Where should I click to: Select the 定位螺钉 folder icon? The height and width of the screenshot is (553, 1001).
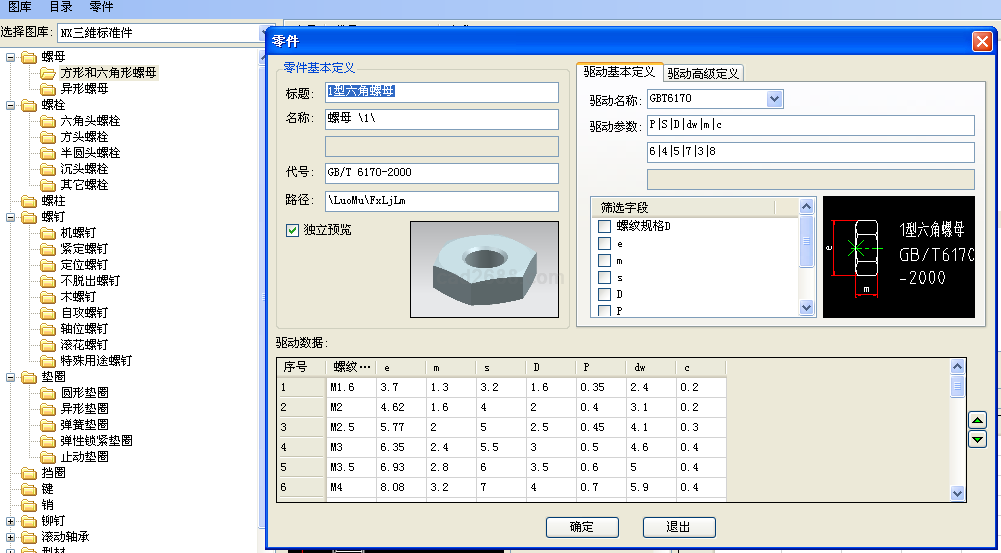pyautogui.click(x=48, y=264)
